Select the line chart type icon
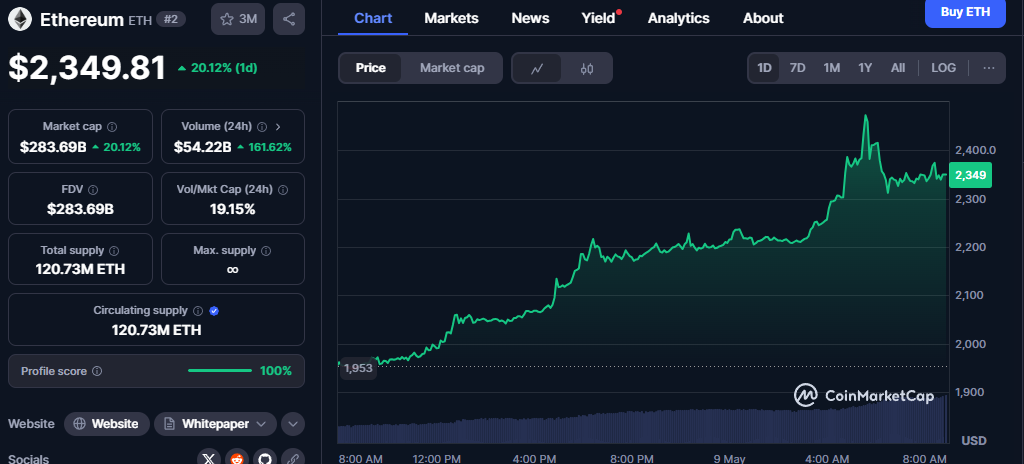The width and height of the screenshot is (1024, 464). (537, 68)
